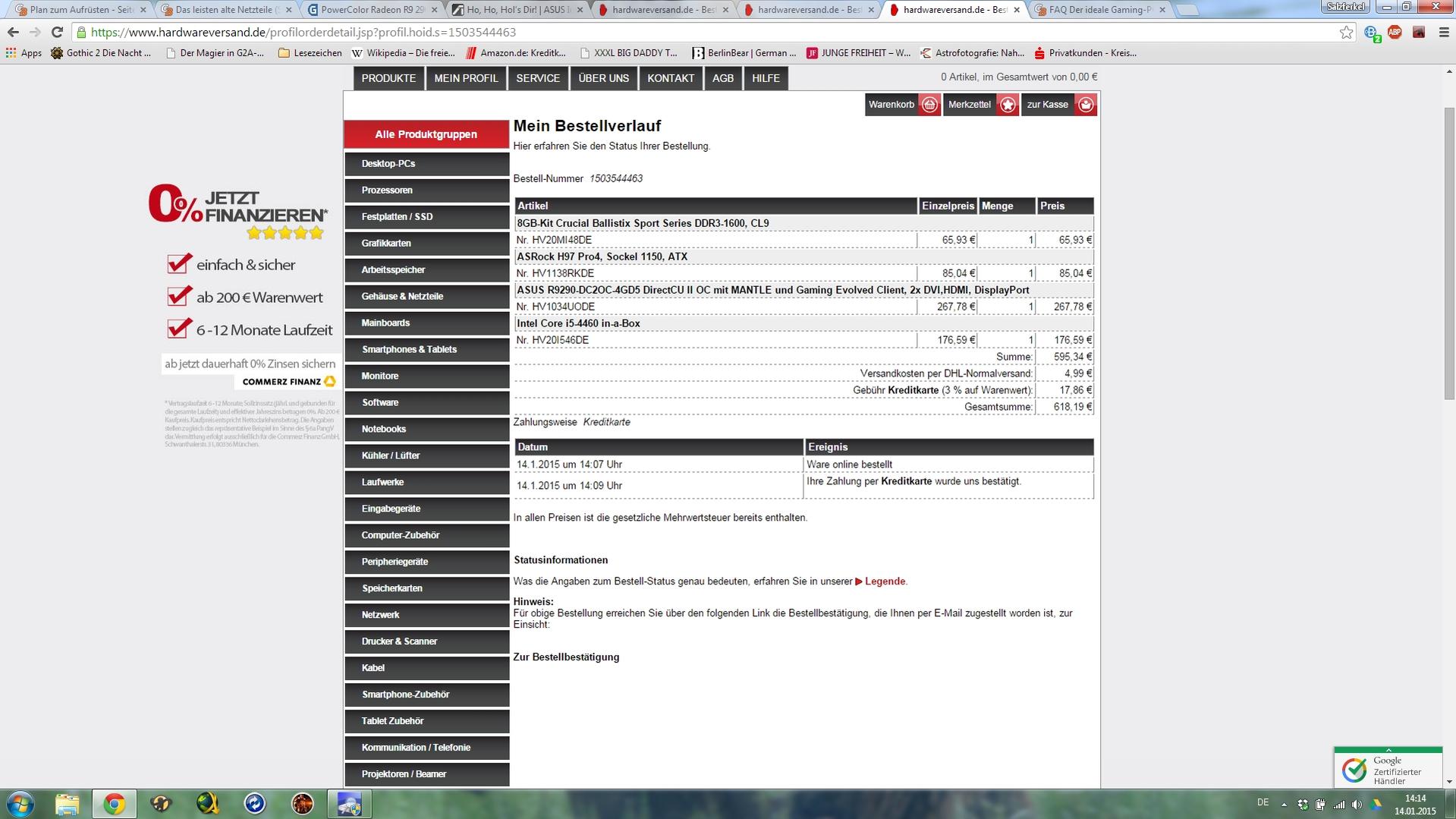Click the Dropbox tray icon

pos(1303,804)
